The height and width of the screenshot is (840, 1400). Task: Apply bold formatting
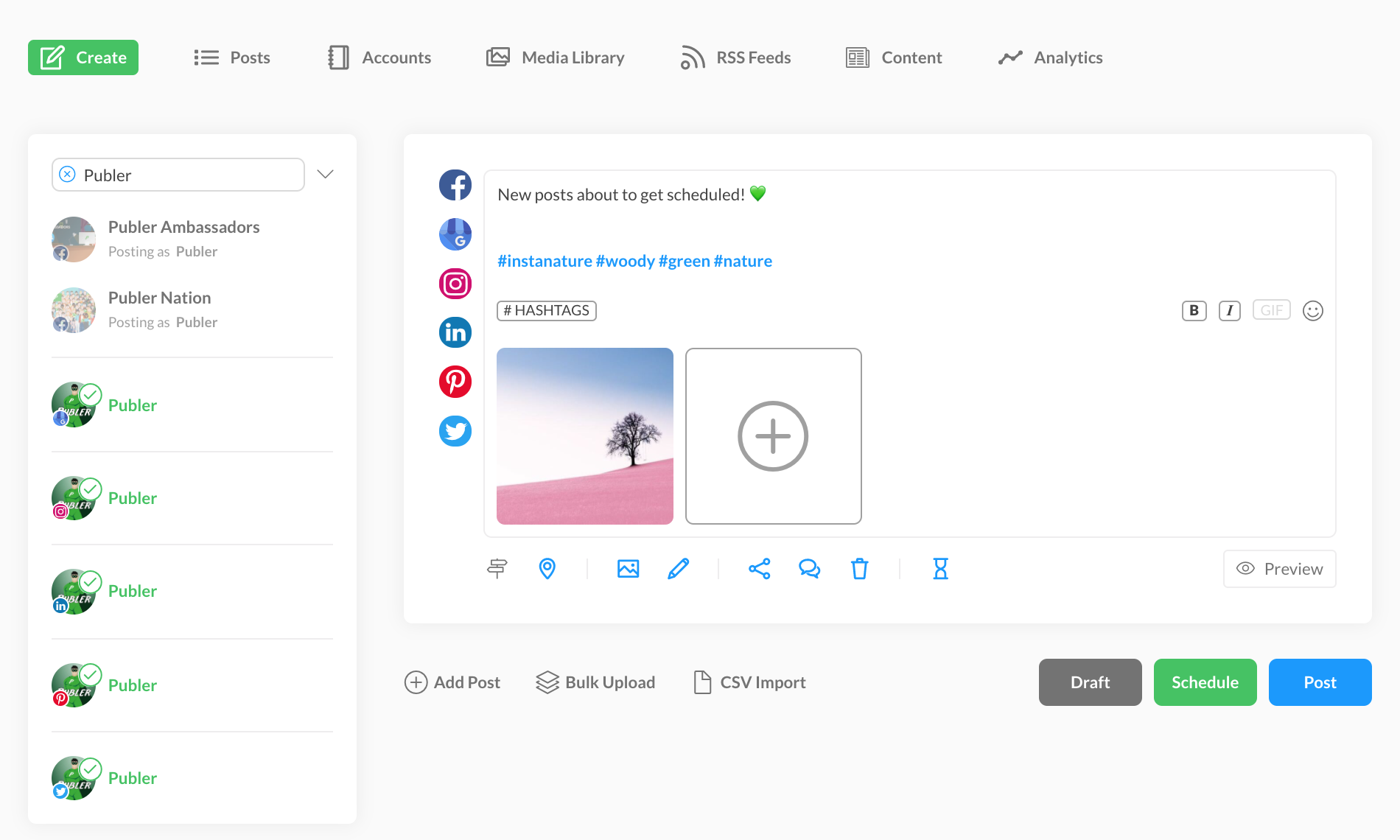[x=1193, y=310]
